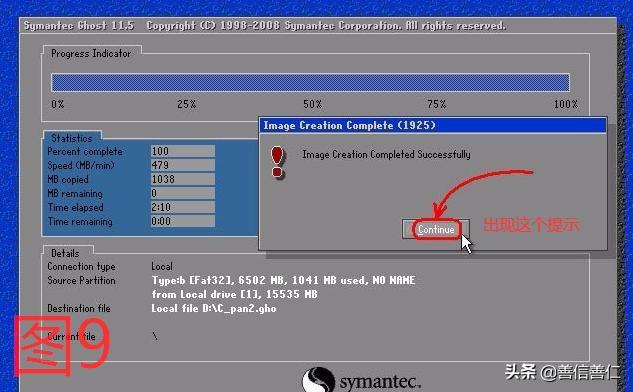Click the Percent complete value 100

click(x=183, y=151)
